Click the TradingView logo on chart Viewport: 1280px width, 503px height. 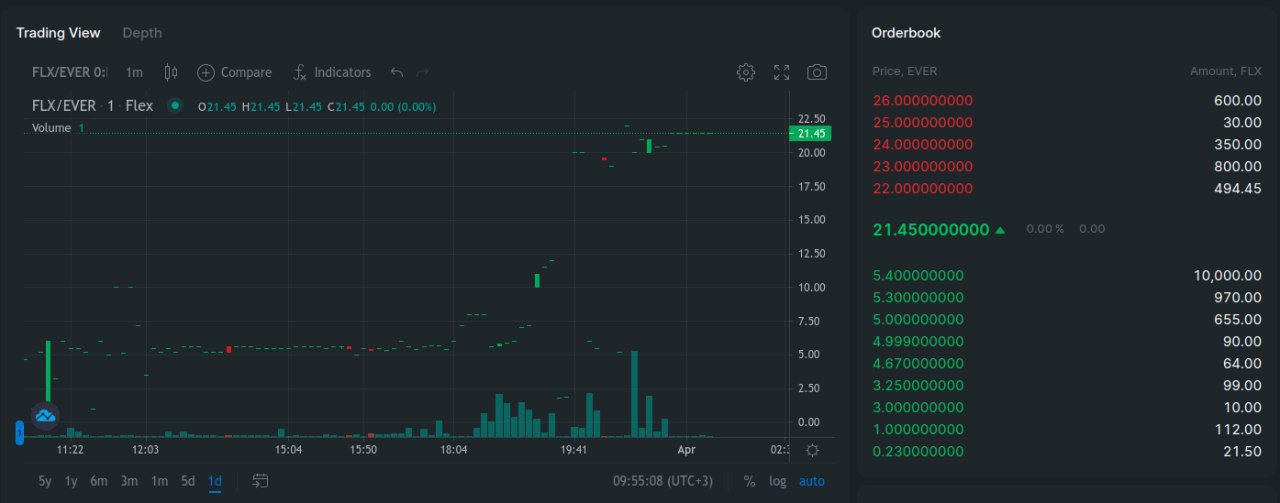pyautogui.click(x=45, y=415)
